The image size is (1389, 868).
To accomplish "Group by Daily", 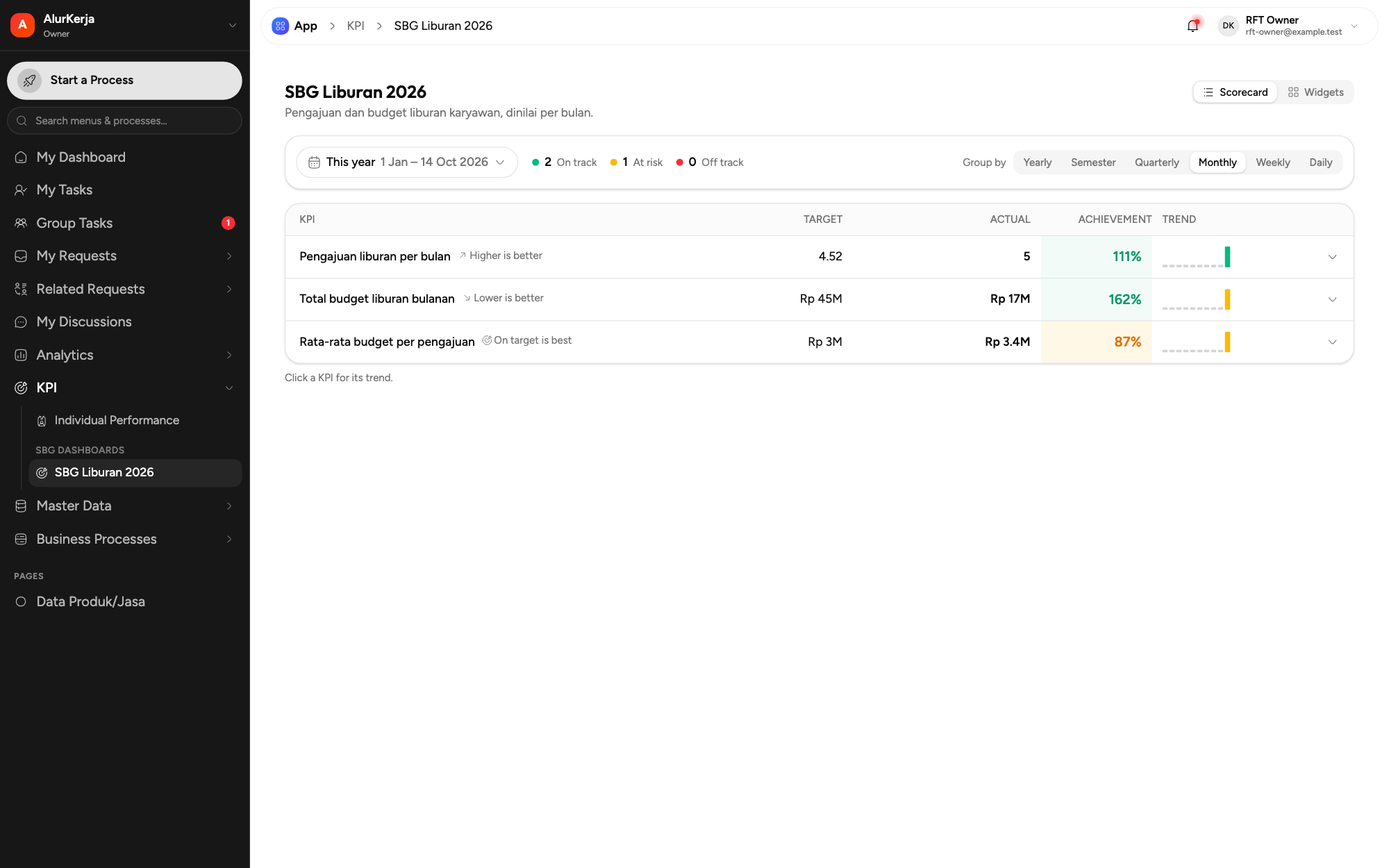I will (1320, 162).
